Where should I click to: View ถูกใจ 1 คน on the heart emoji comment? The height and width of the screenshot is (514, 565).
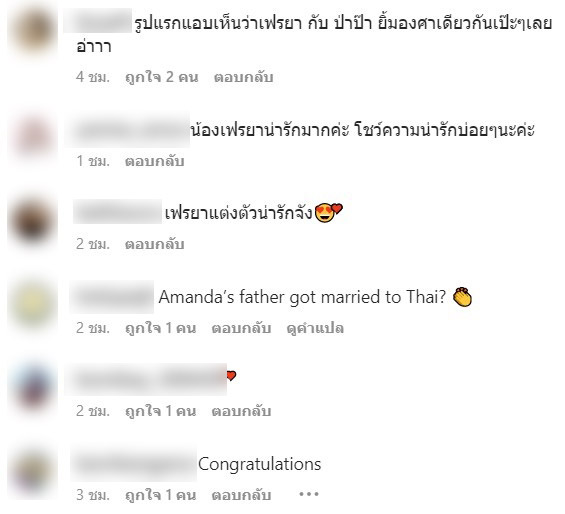160,411
